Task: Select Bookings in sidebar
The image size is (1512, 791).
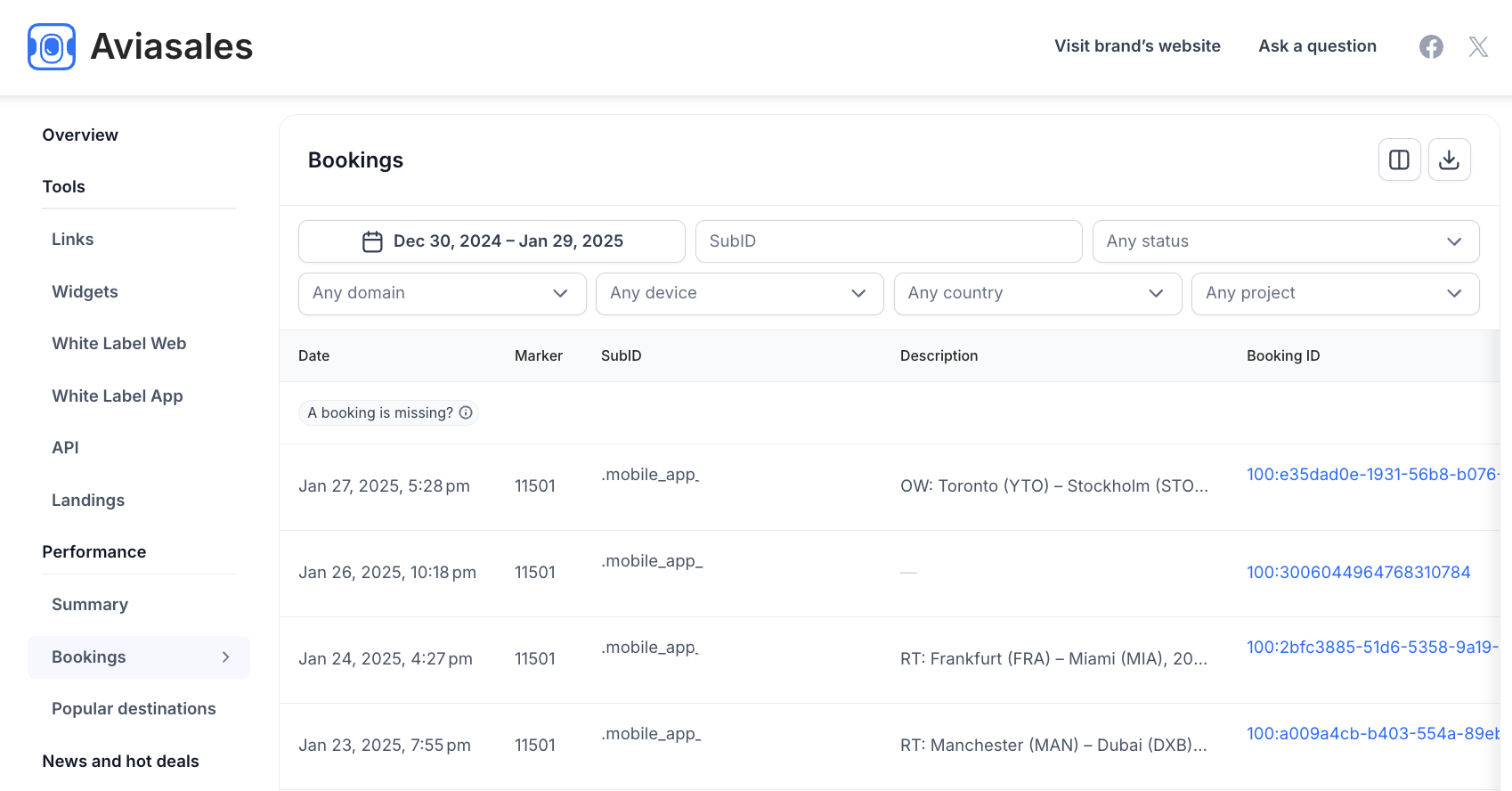Action: pyautogui.click(x=138, y=656)
